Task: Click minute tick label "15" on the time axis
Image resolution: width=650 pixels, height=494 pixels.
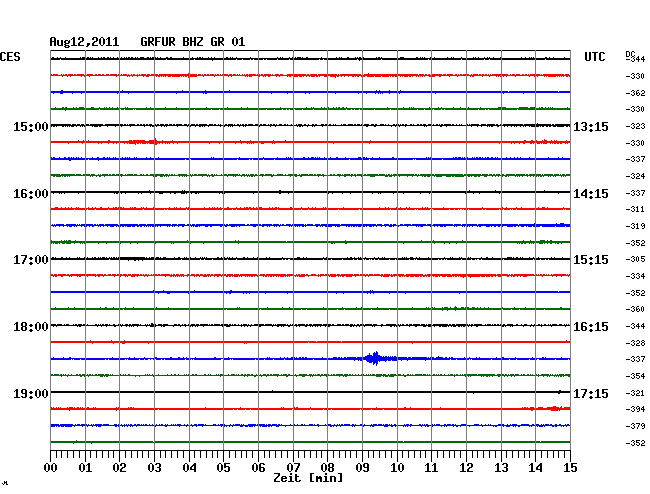Action: [570, 468]
